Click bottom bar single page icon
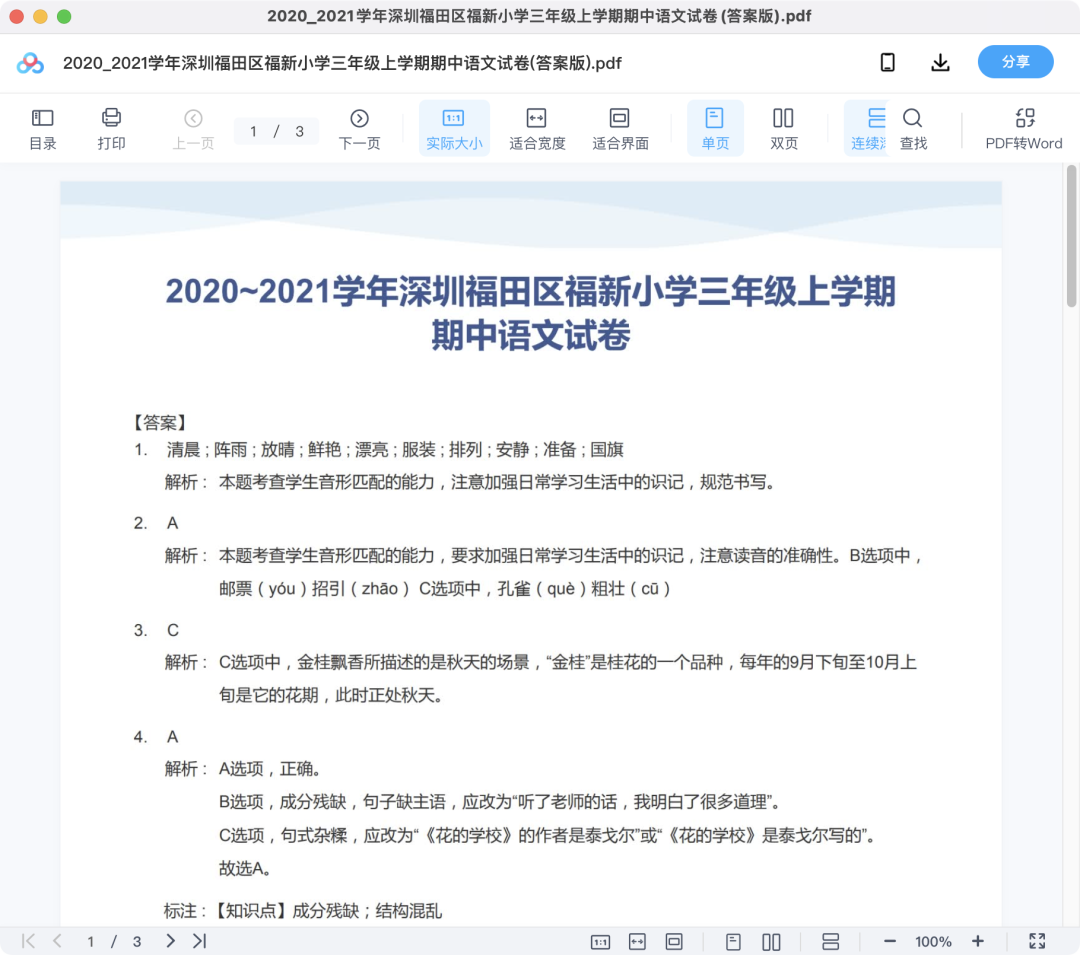Image resolution: width=1080 pixels, height=955 pixels. click(734, 942)
